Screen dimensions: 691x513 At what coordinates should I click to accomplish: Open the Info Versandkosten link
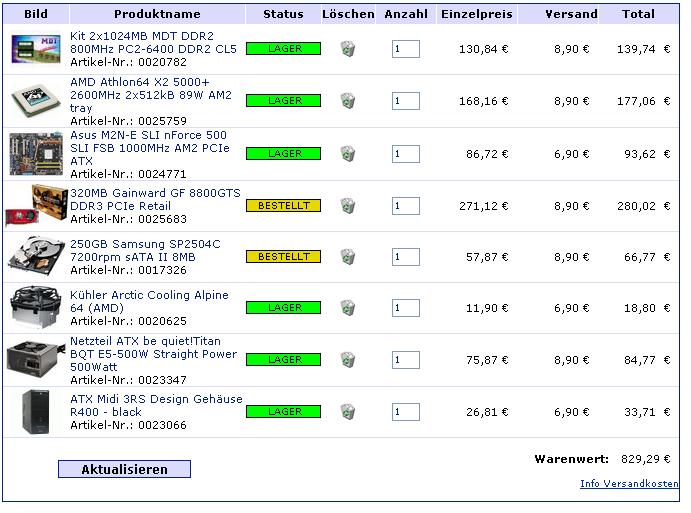point(629,483)
